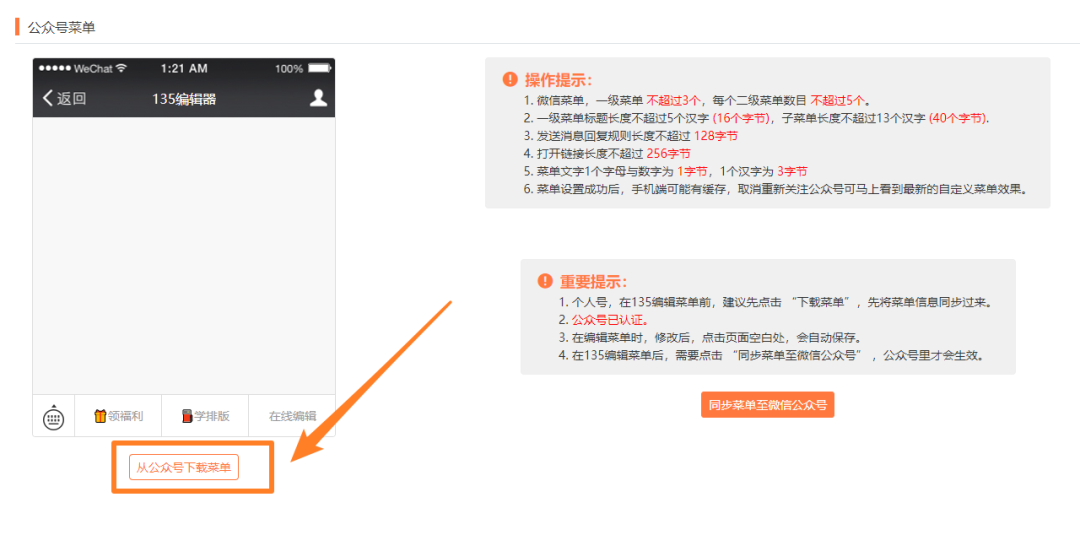This screenshot has height=535, width=1080.
Task: Open the 学排版 menu with book icon
Action: [x=205, y=416]
